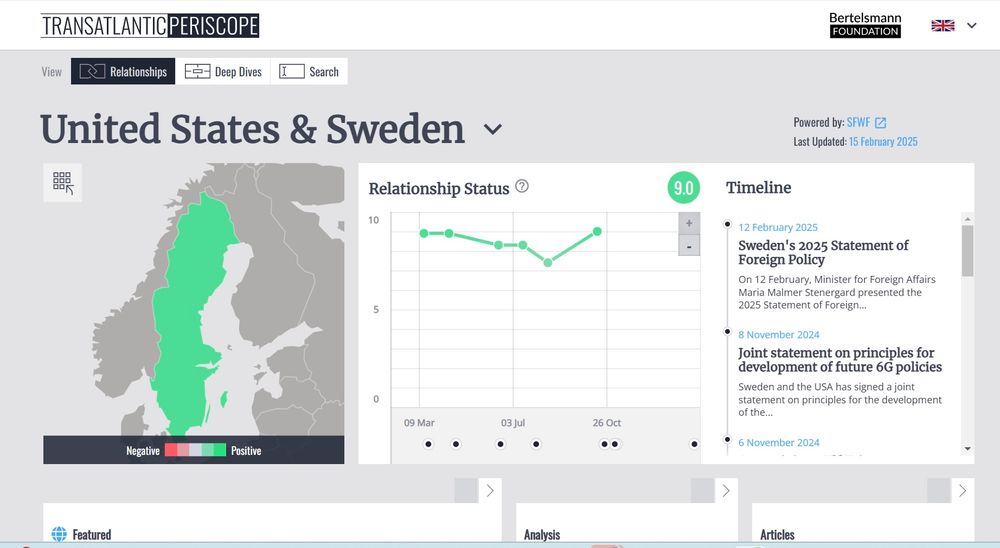Click the Featured globe icon
The image size is (1000, 548).
(x=59, y=534)
